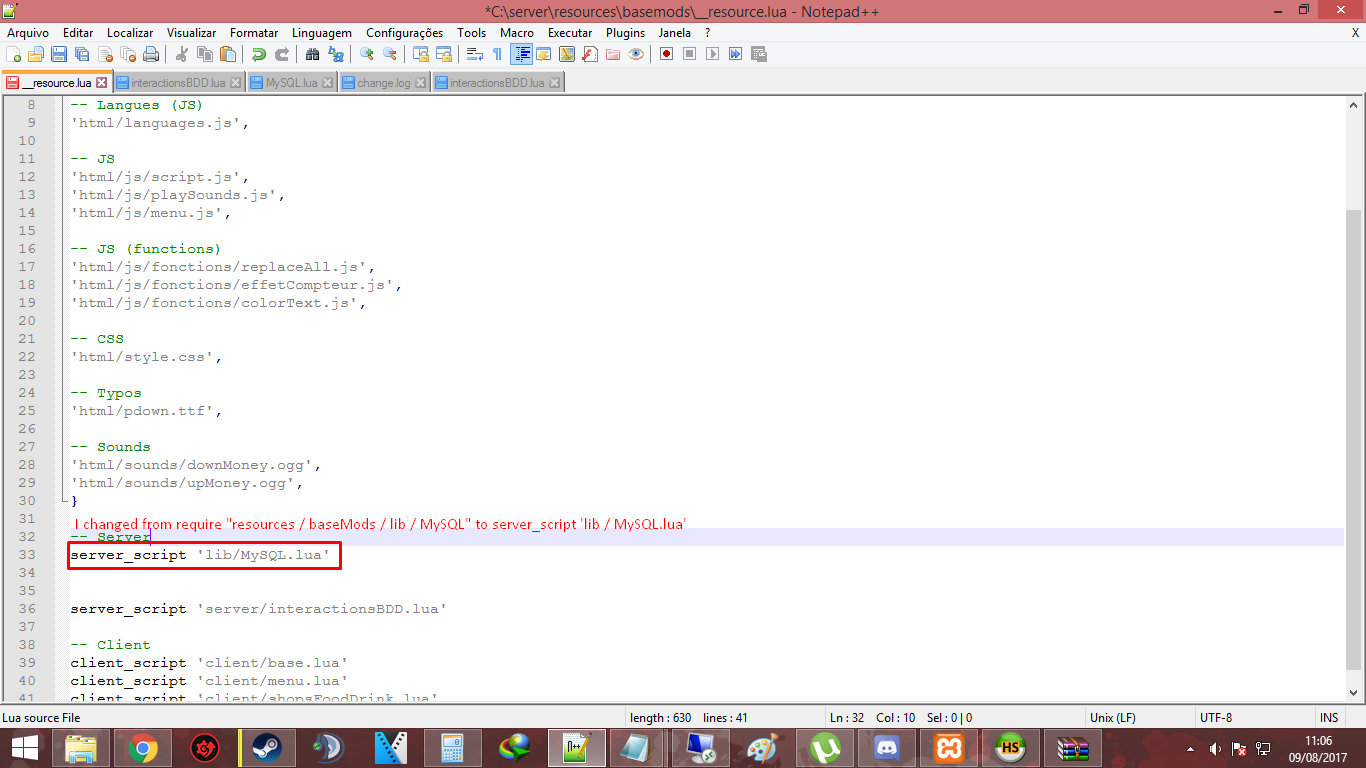This screenshot has width=1366, height=768.
Task: Open Chrome from the taskbar
Action: (x=142, y=748)
